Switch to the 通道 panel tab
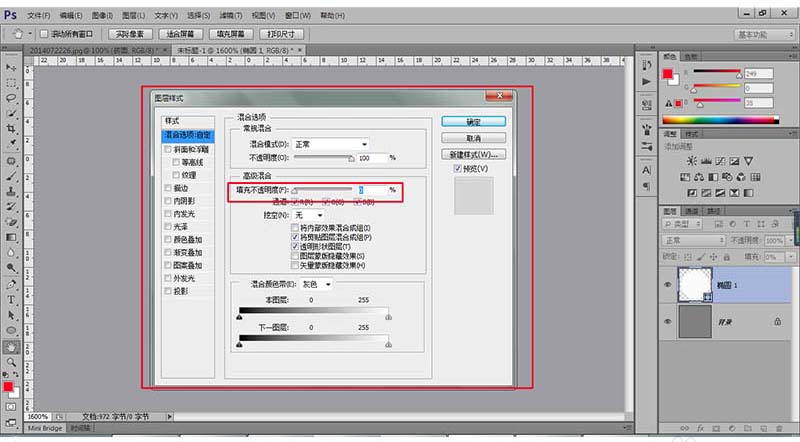The width and height of the screenshot is (800, 442). tap(691, 211)
